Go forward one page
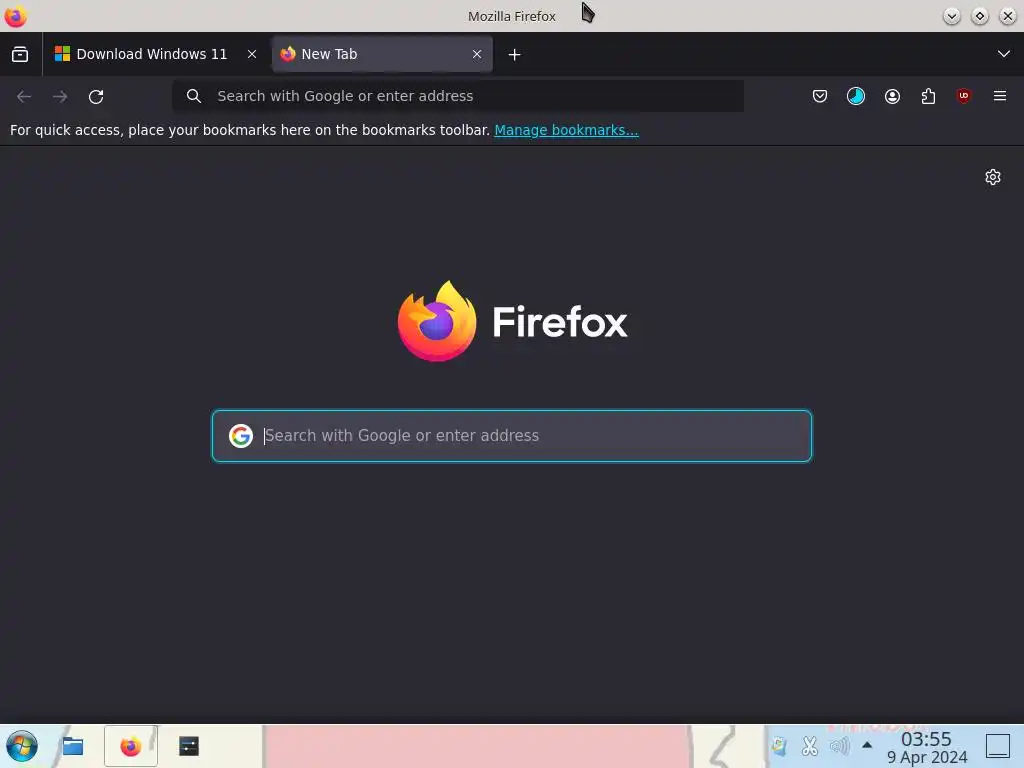1024x768 pixels. click(60, 97)
